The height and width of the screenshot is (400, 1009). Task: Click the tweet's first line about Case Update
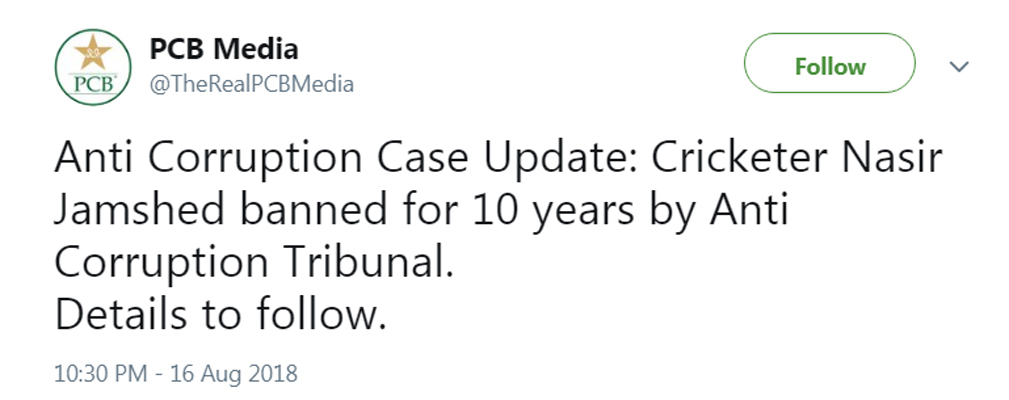coord(499,159)
